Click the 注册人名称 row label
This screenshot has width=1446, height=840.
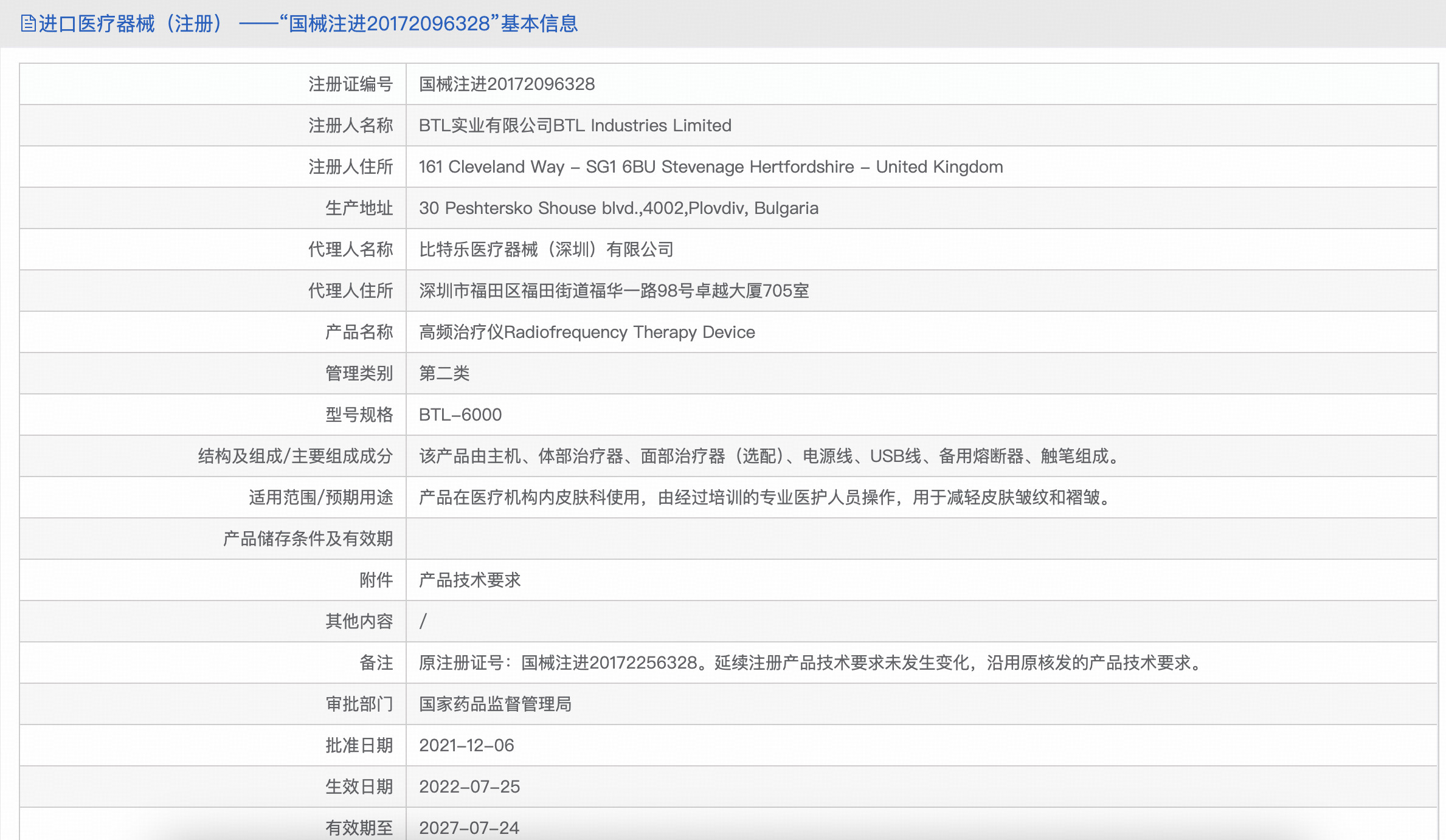coord(351,126)
